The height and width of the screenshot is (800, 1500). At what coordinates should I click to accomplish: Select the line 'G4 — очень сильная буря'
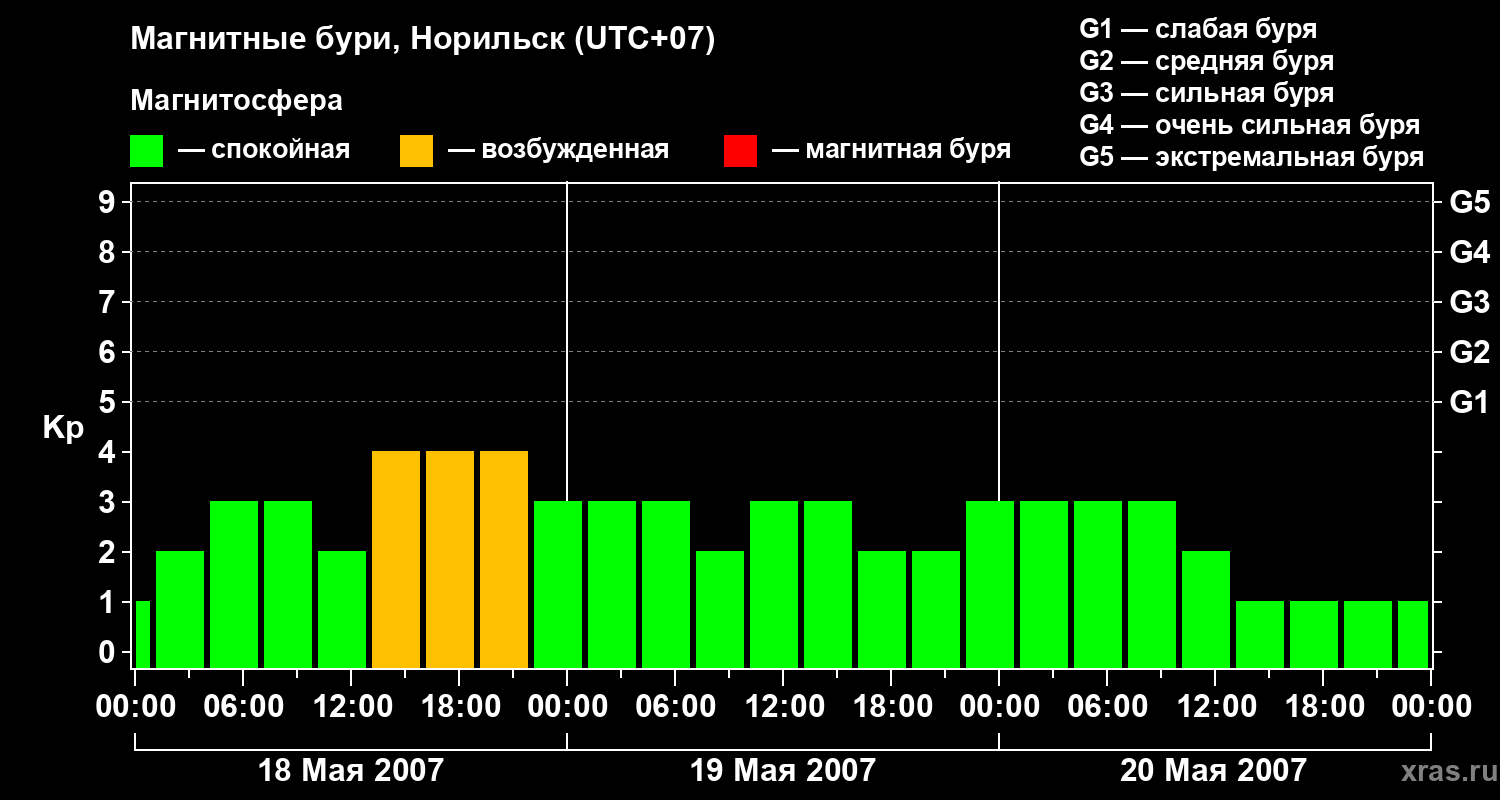click(x=1249, y=125)
